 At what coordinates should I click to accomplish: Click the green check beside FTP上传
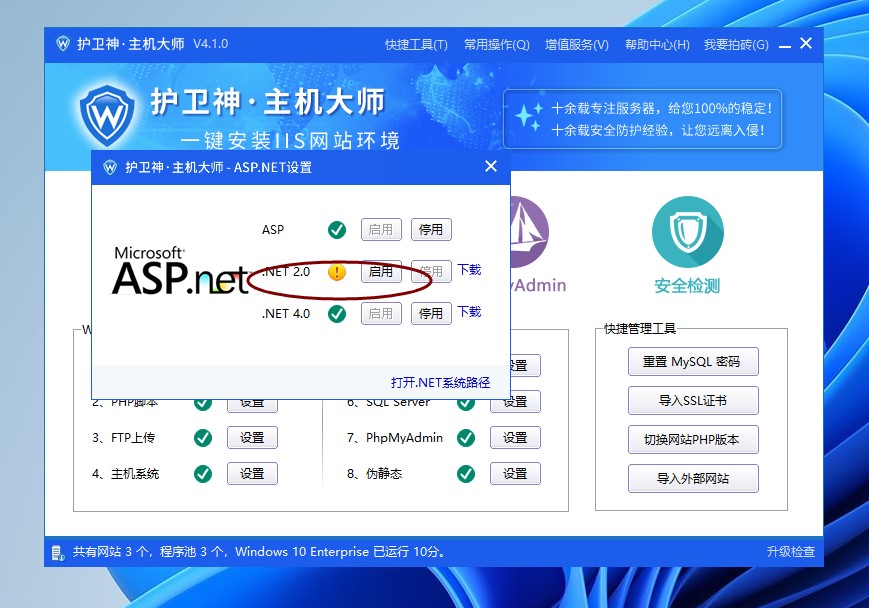(x=203, y=438)
